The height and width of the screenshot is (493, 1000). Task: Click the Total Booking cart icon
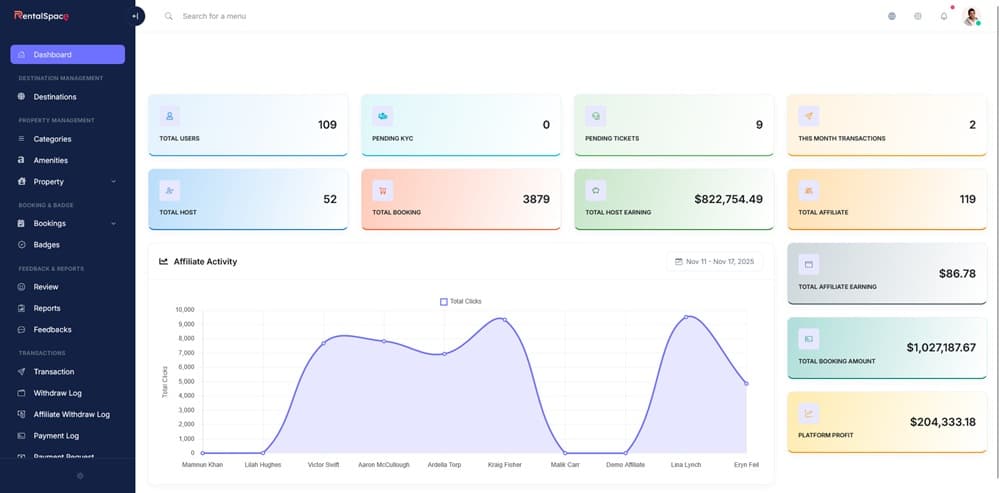[x=382, y=190]
